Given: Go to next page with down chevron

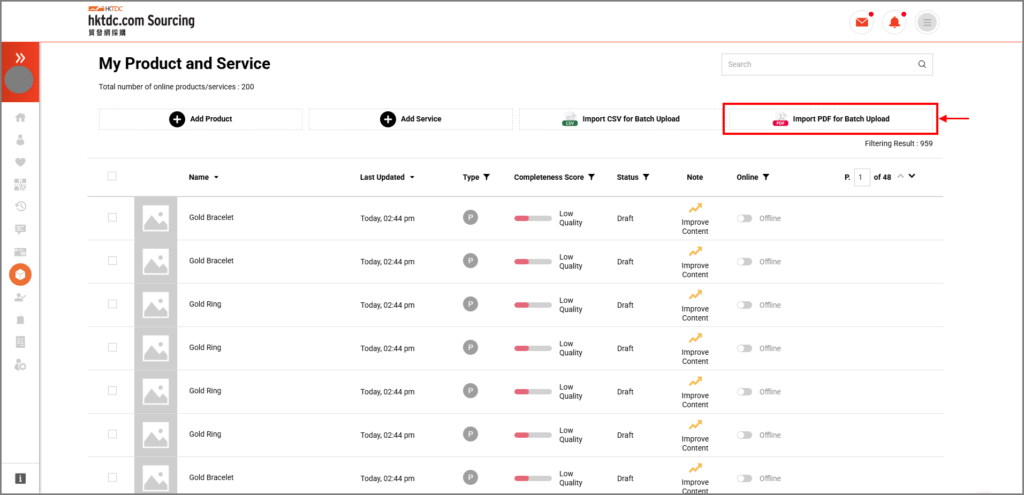Looking at the screenshot, I should tap(912, 176).
